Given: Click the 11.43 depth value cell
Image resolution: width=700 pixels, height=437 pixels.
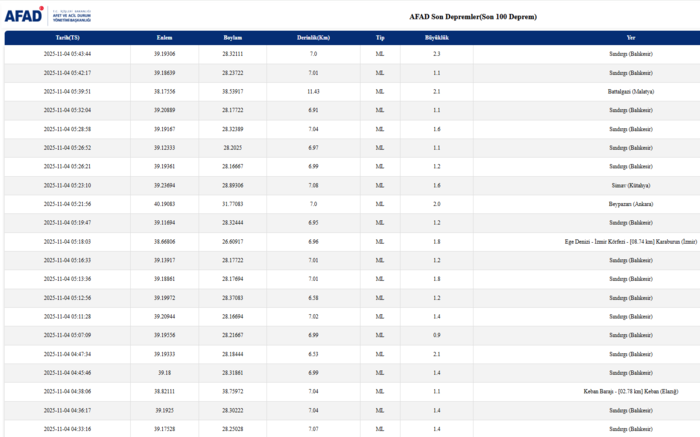Looking at the screenshot, I should (313, 91).
